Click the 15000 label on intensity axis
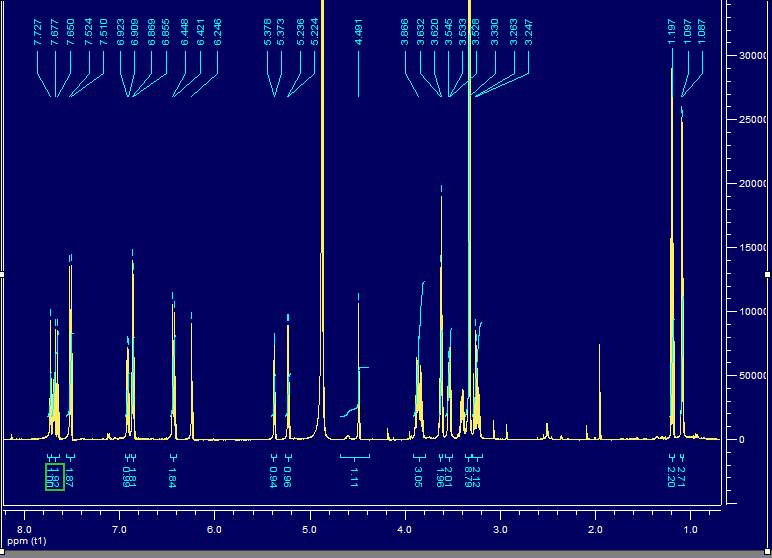Viewport: 772px width, 558px height. coord(752,248)
